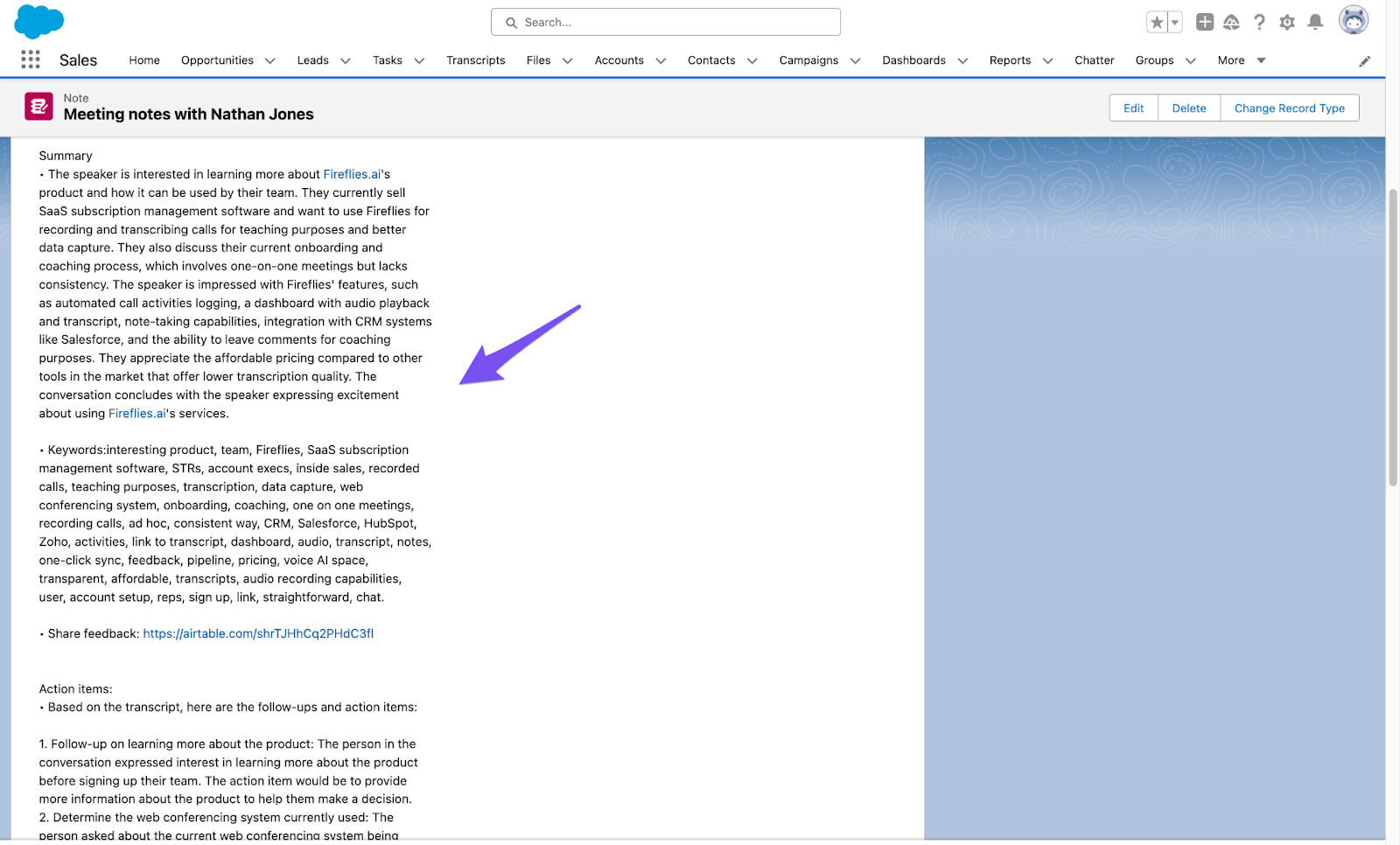1400x845 pixels.
Task: Click the "Summary" heading text
Action: tap(66, 156)
